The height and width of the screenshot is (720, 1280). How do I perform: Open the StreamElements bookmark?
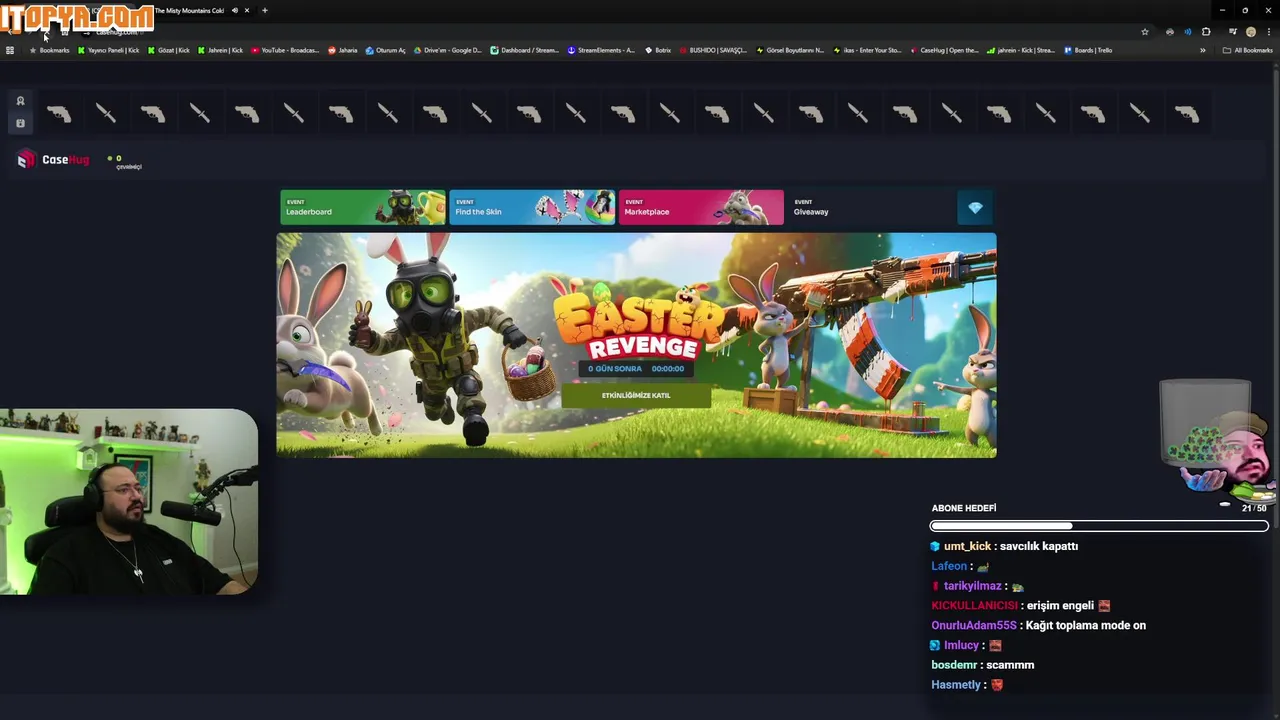click(601, 50)
